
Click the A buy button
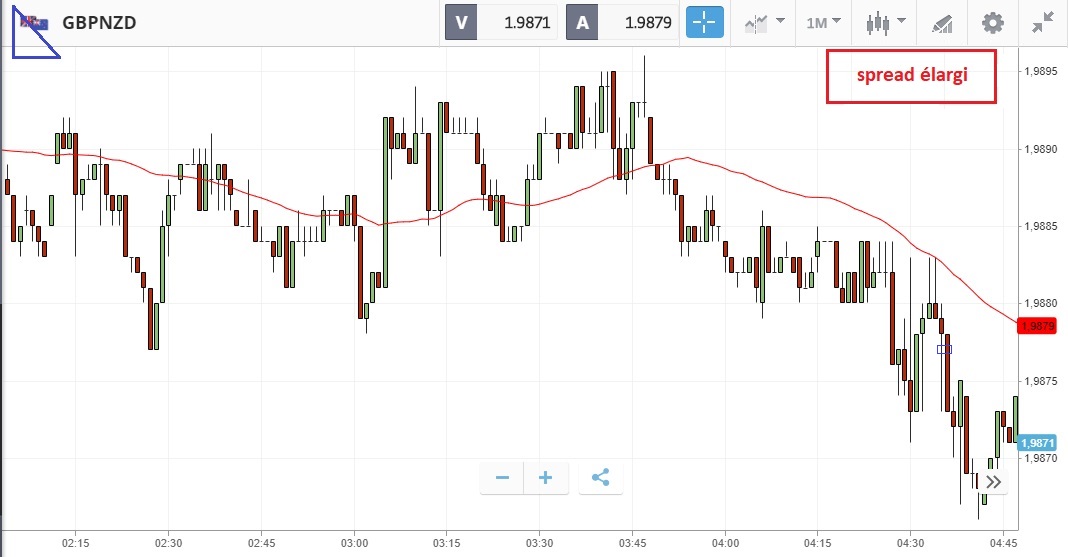click(583, 22)
